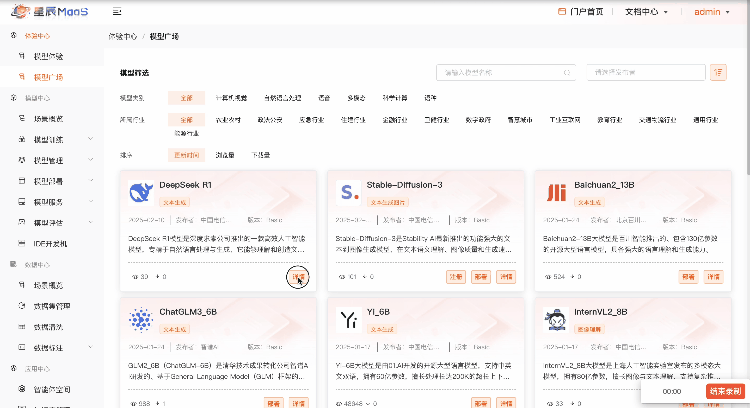
Task: Click the 模型管理 sidebar icon
Action: 22,160
